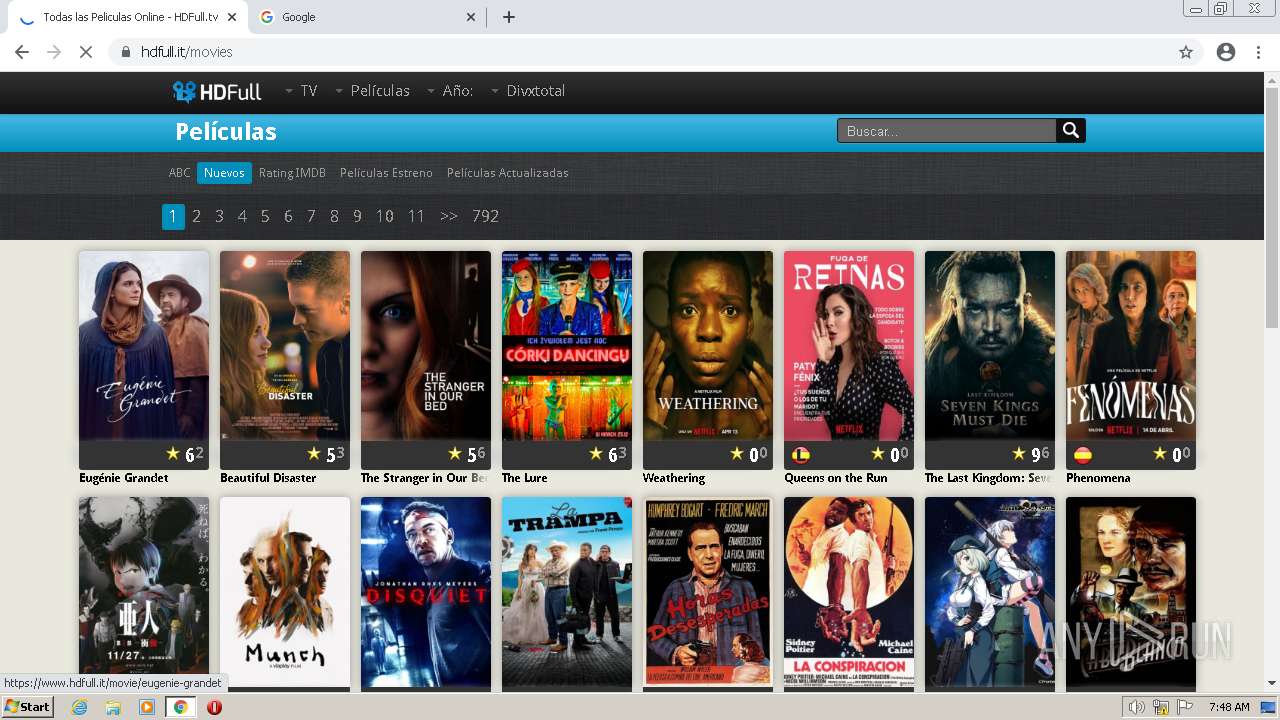The image size is (1280, 720).
Task: Click the volume speaker tray icon
Action: [1136, 707]
